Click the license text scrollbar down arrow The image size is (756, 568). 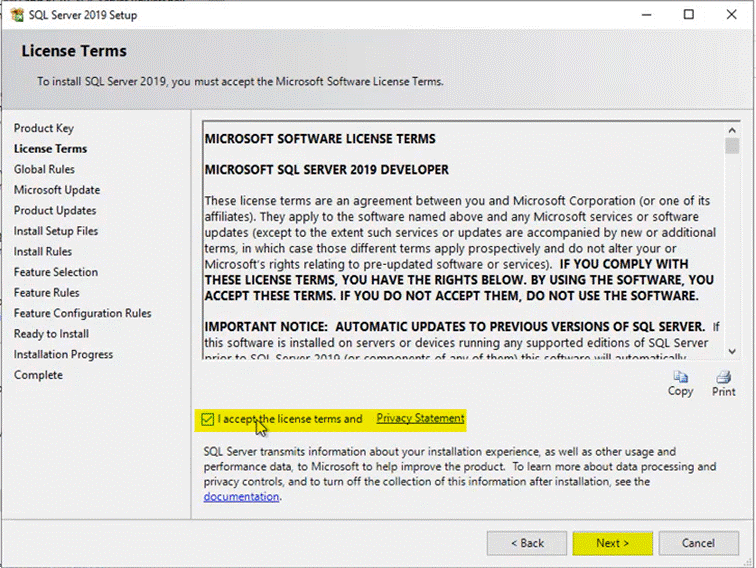point(732,351)
